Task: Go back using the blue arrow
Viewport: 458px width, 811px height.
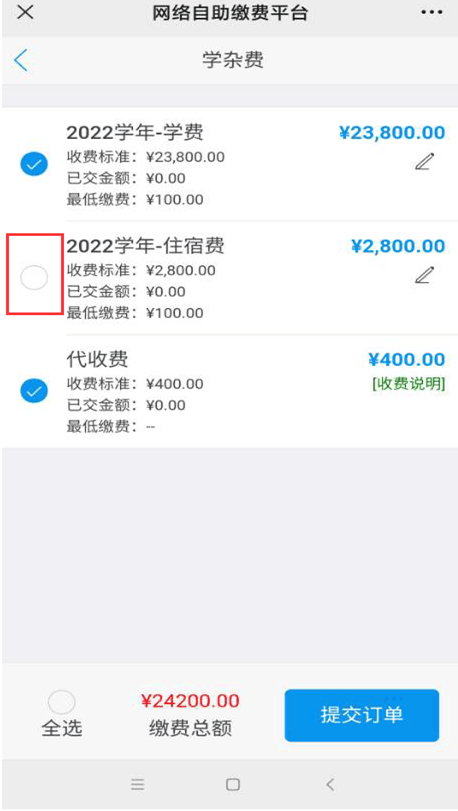Action: click(21, 60)
